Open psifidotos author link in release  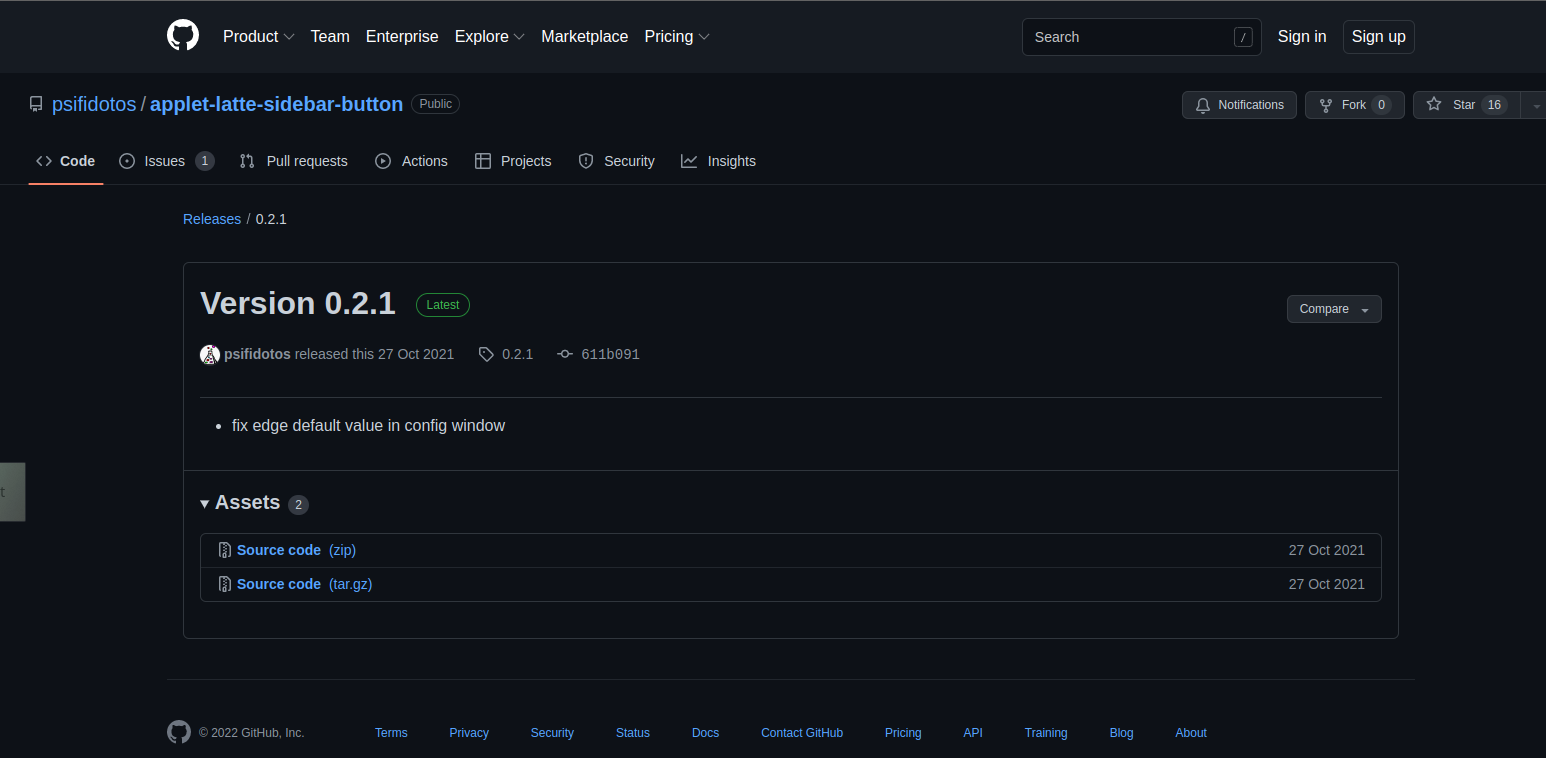click(x=258, y=354)
